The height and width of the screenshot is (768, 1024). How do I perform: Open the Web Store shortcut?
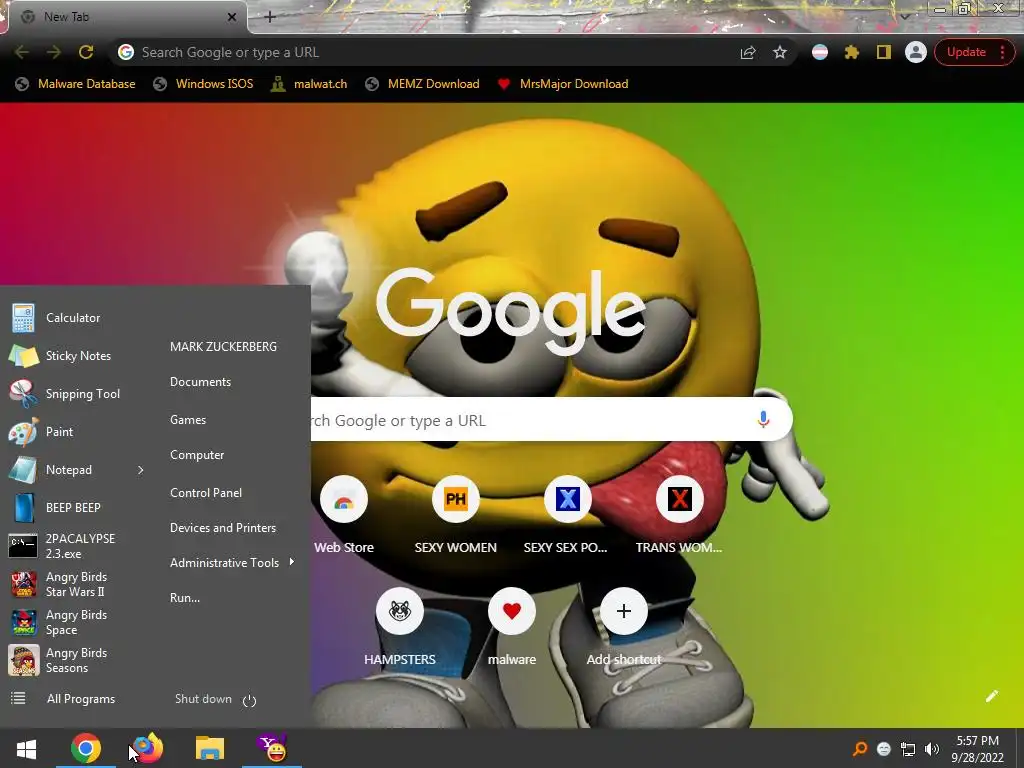344,516
